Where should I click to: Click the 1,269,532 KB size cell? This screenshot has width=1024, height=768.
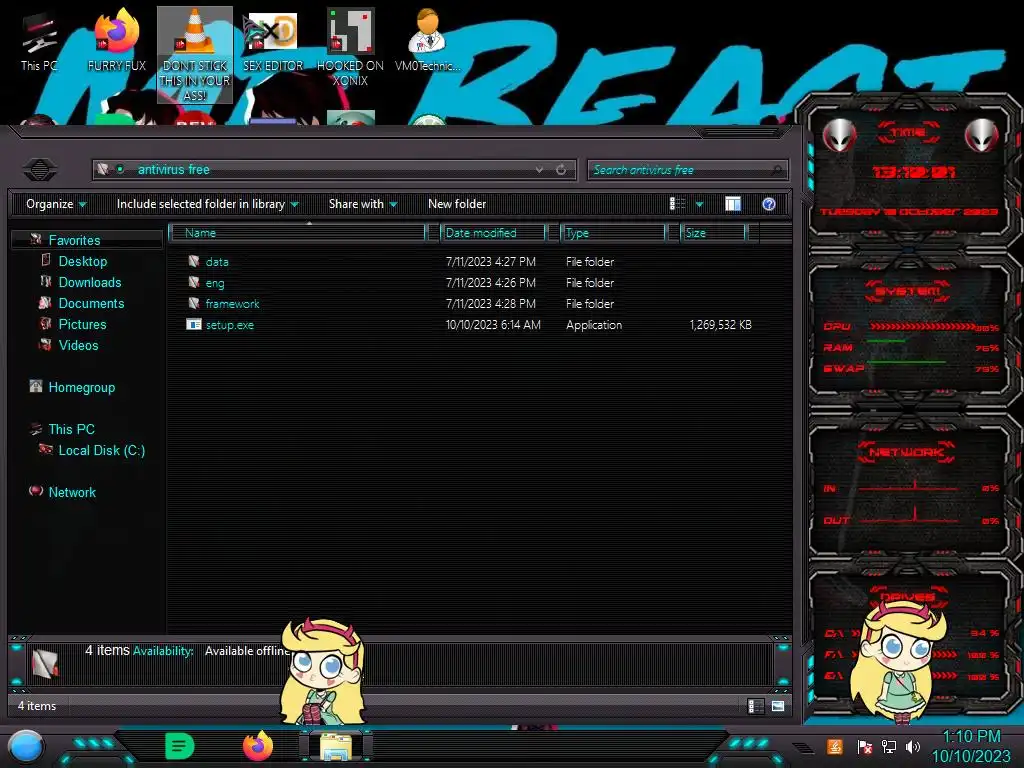click(720, 325)
